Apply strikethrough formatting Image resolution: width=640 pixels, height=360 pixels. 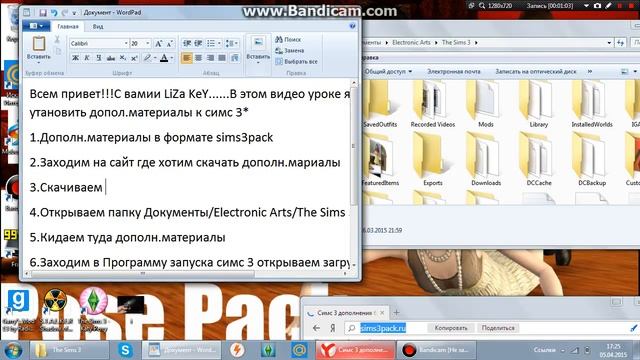click(111, 58)
